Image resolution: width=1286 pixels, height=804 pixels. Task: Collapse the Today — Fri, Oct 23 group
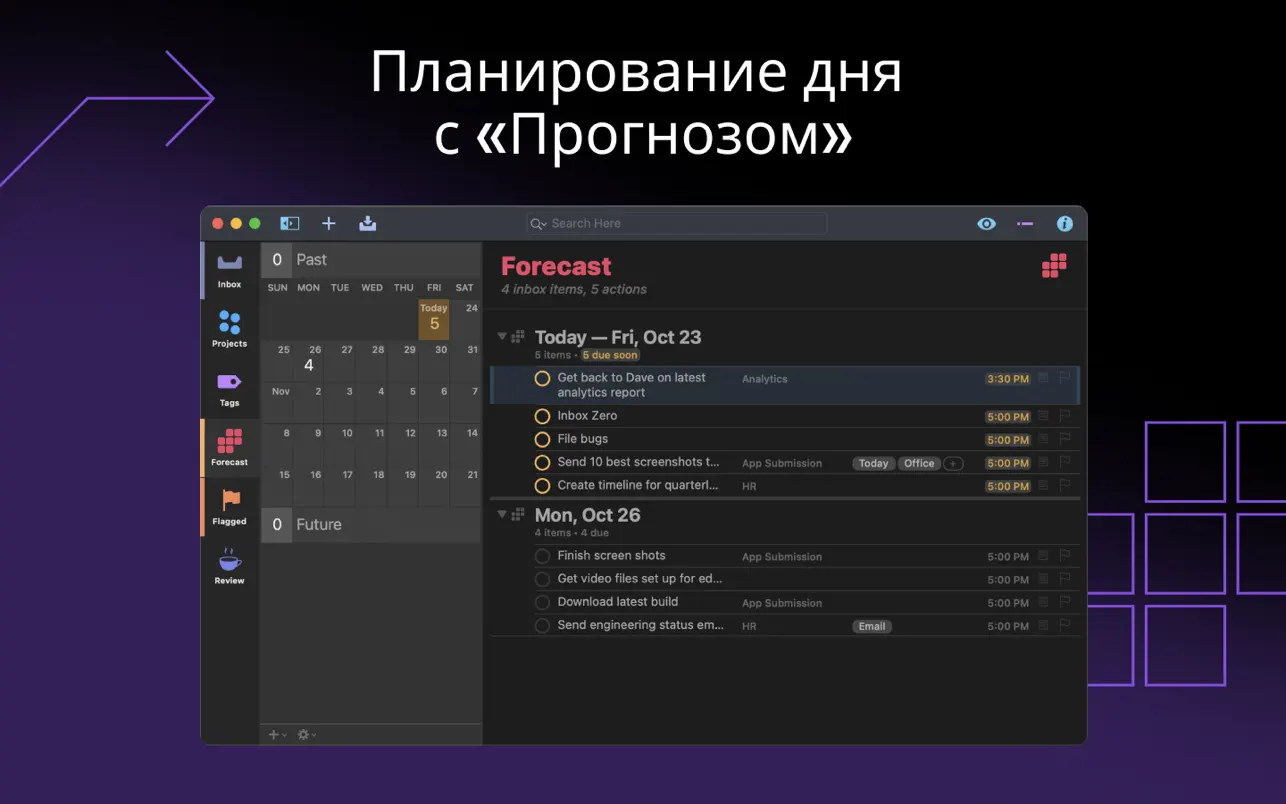[502, 336]
